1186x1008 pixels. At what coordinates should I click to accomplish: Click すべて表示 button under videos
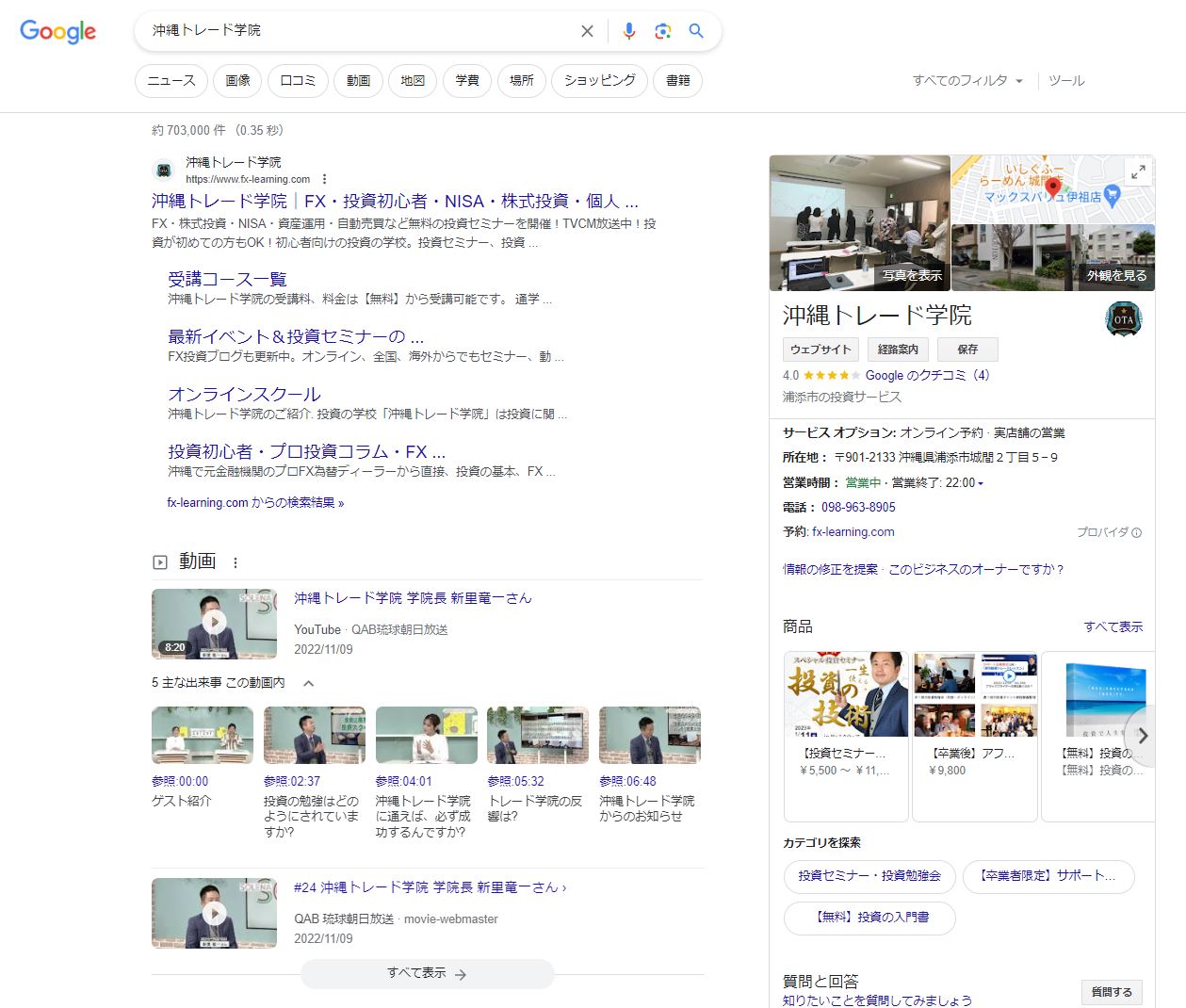click(427, 974)
